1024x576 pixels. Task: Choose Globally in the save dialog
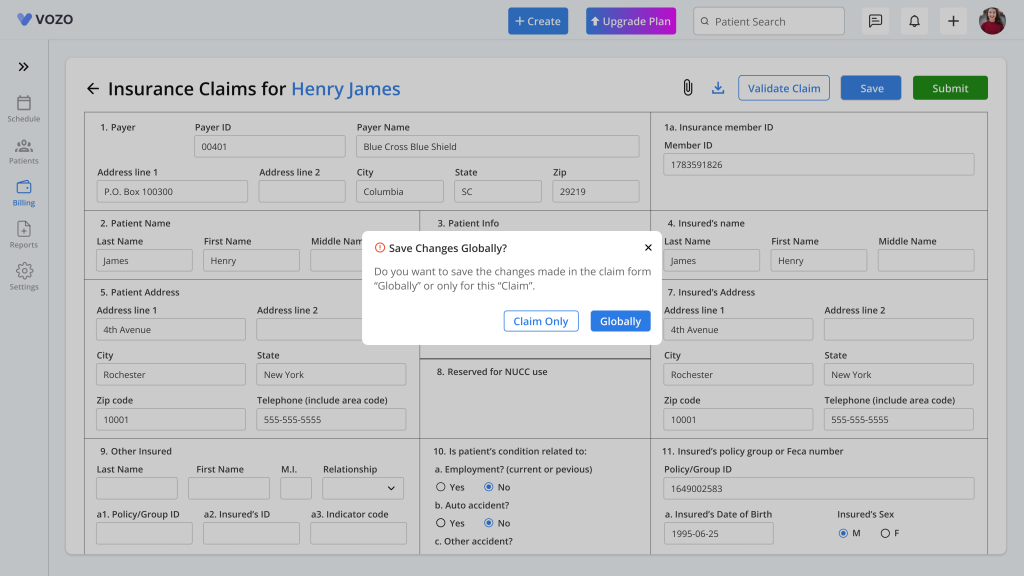coord(620,321)
